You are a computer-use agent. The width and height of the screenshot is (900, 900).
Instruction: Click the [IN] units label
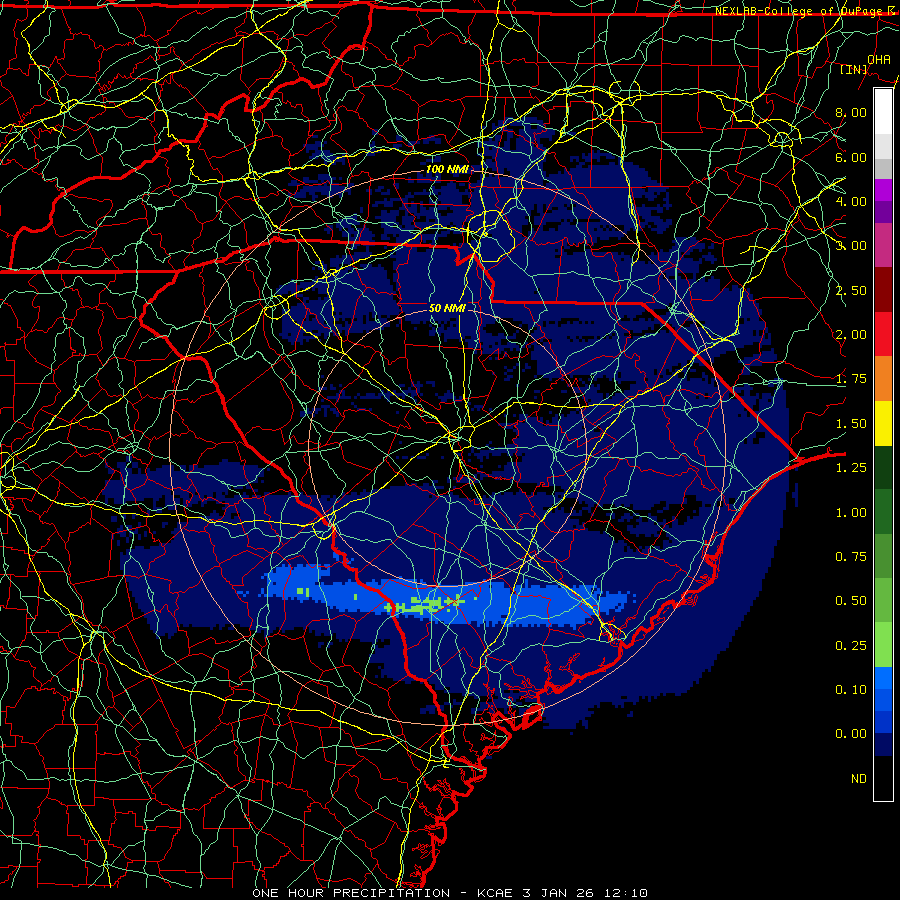854,69
